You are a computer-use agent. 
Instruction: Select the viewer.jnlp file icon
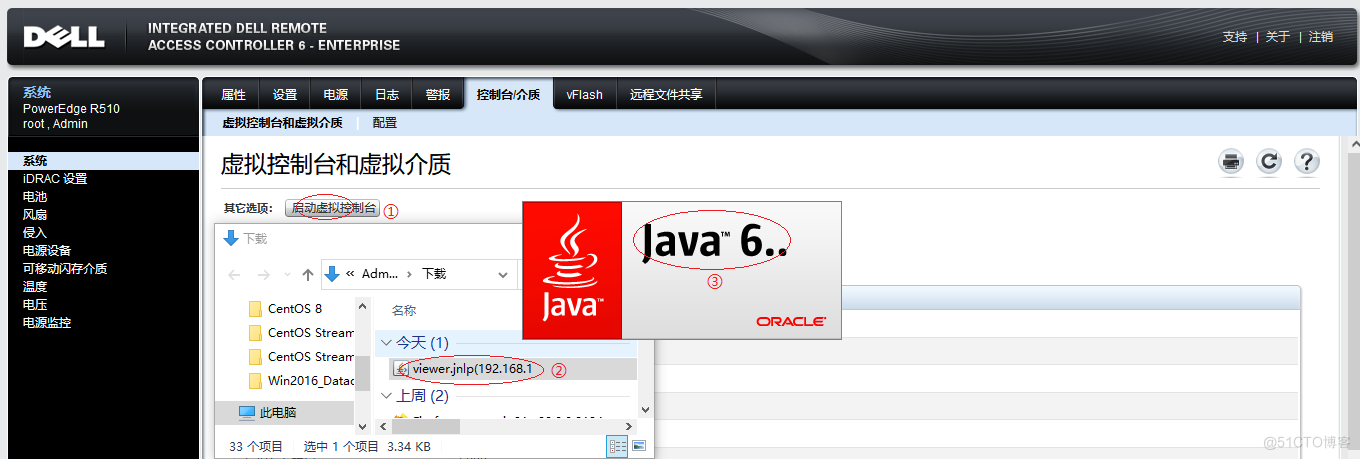coord(402,369)
